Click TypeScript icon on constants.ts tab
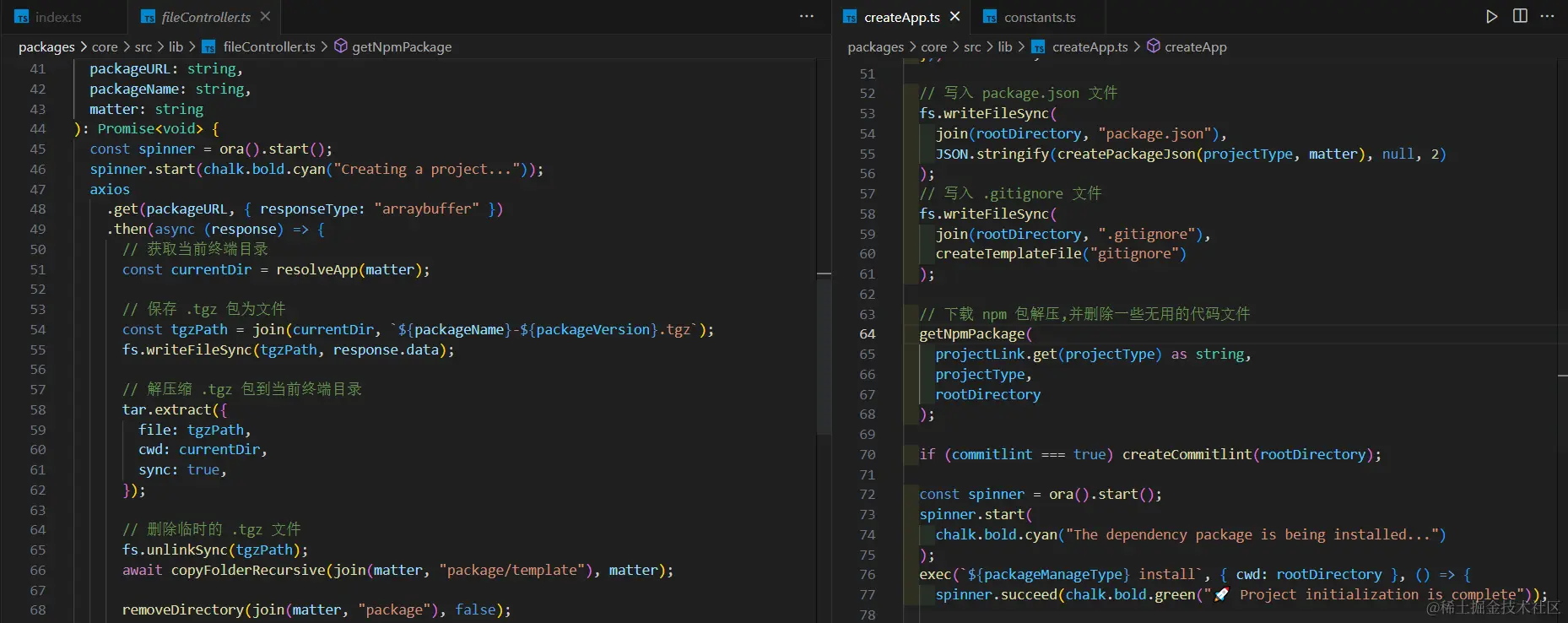 tap(990, 17)
